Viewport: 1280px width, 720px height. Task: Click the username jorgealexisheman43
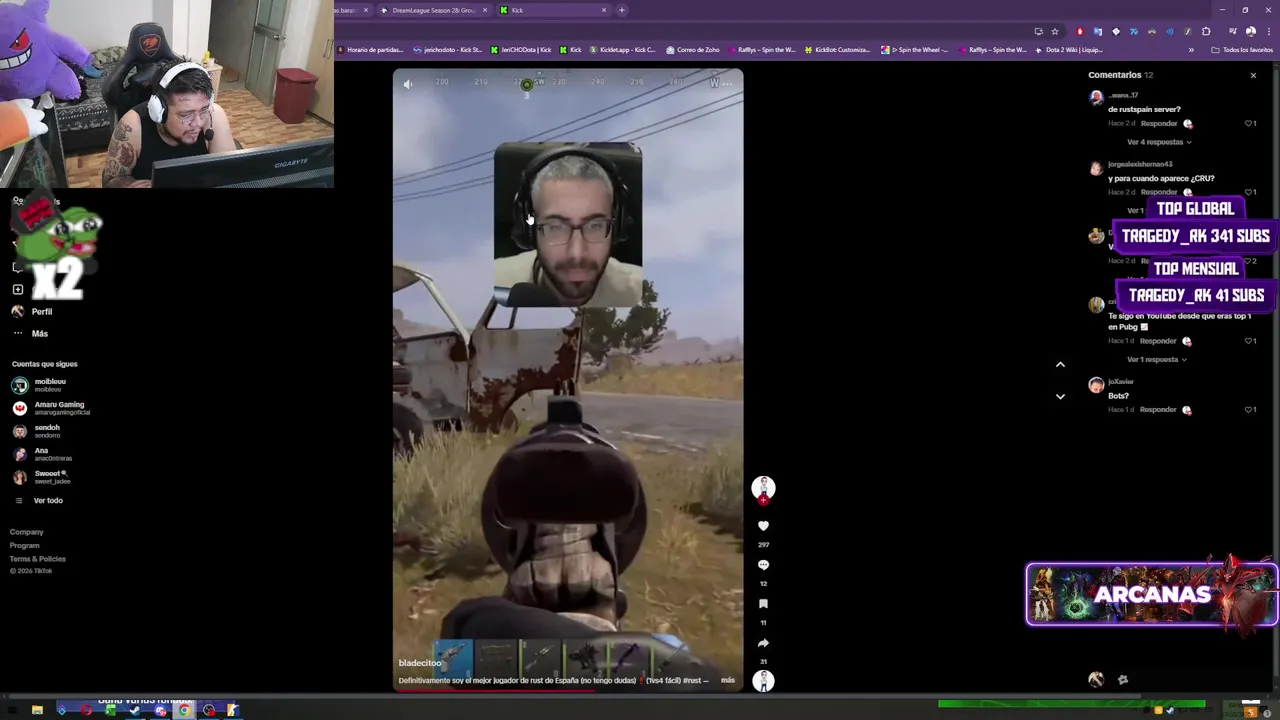coord(1140,164)
